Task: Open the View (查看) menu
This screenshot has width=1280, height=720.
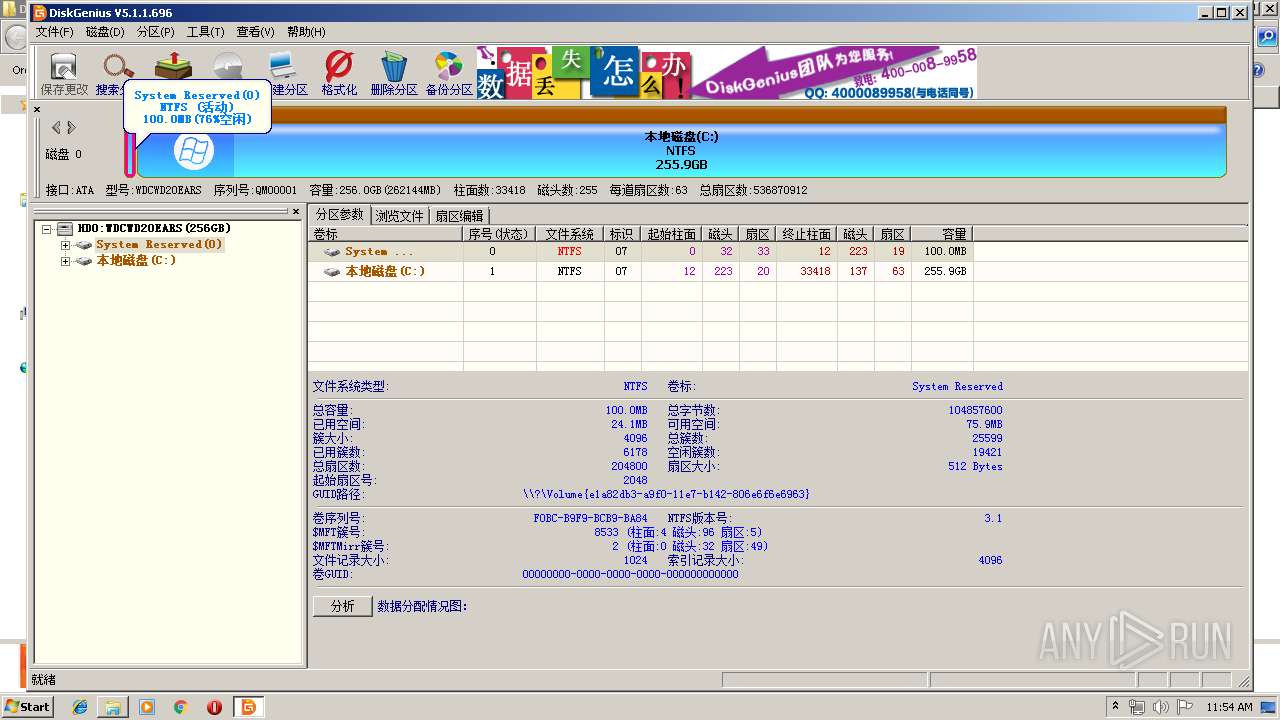Action: (x=255, y=32)
